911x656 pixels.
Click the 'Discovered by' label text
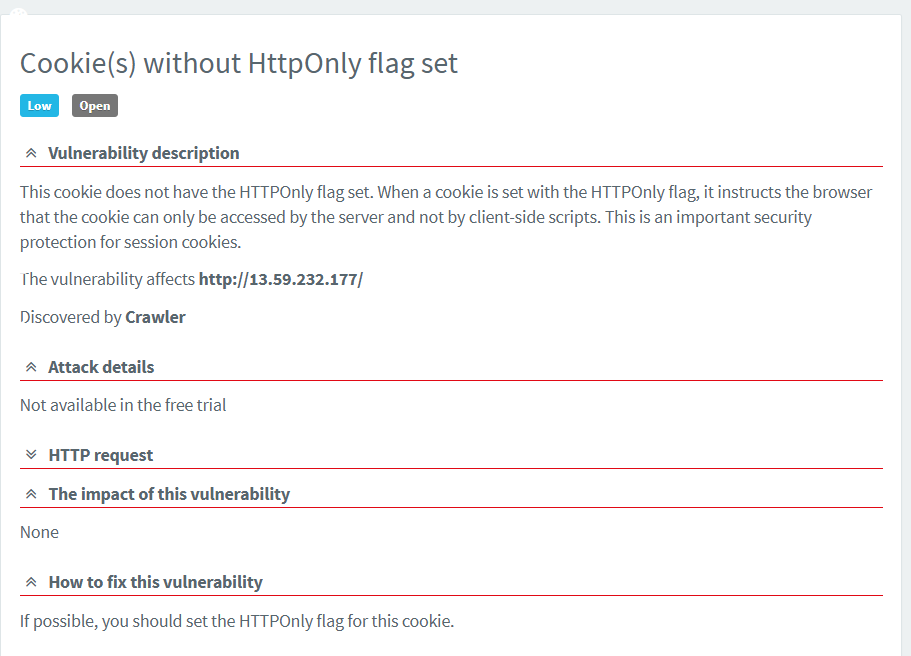coord(70,317)
